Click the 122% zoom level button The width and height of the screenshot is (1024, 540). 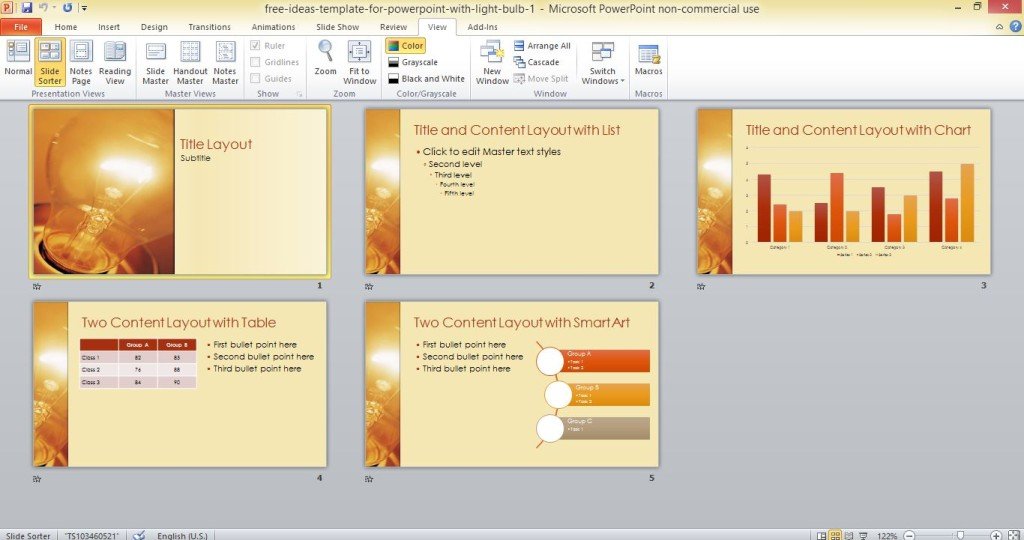click(x=886, y=535)
